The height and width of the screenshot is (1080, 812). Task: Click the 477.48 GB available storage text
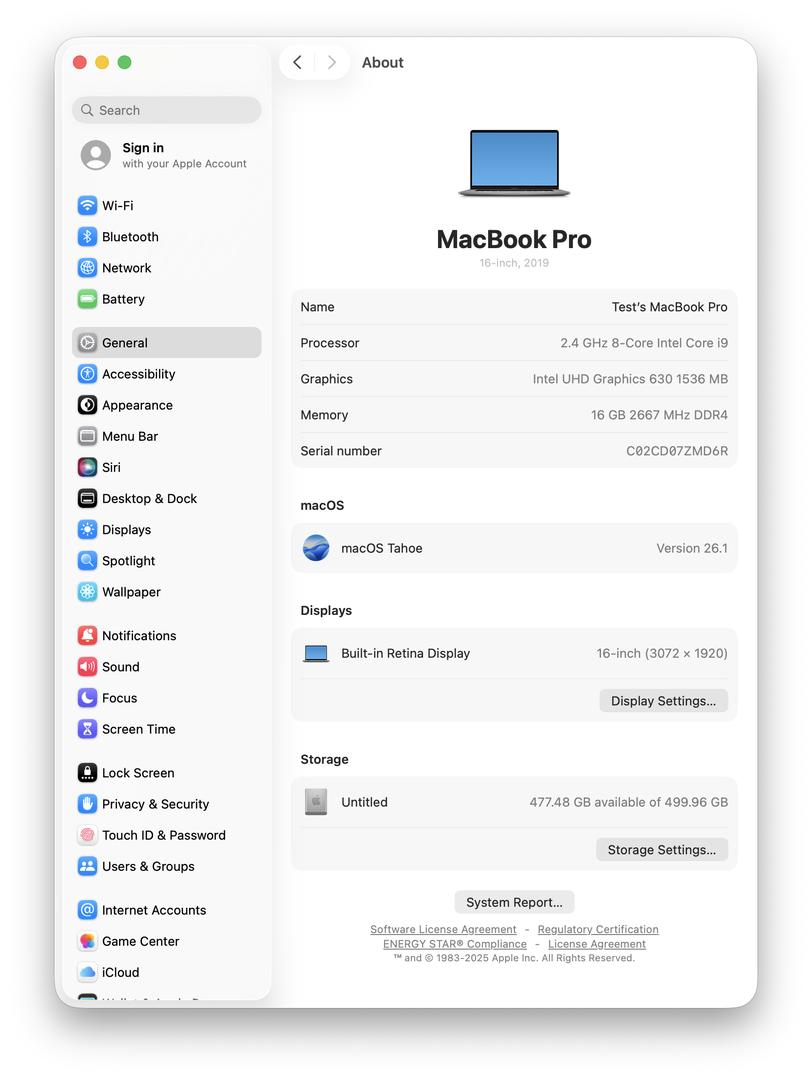click(628, 802)
